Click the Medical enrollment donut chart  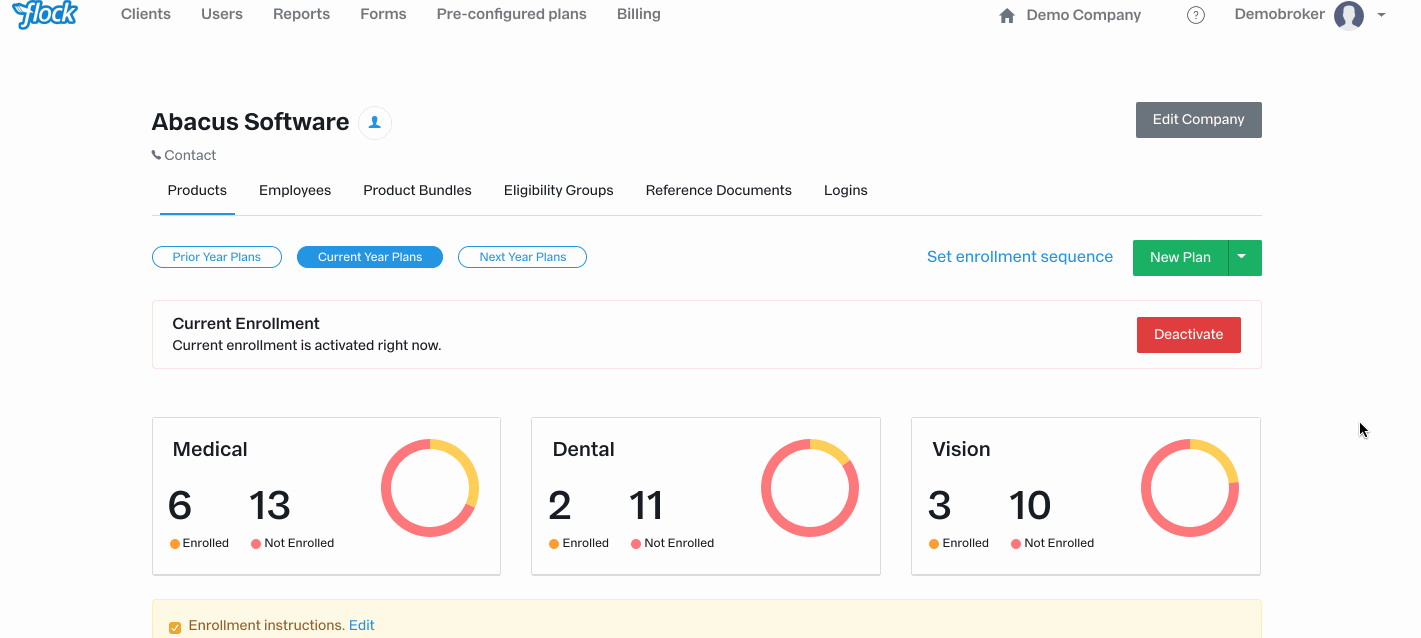point(430,488)
